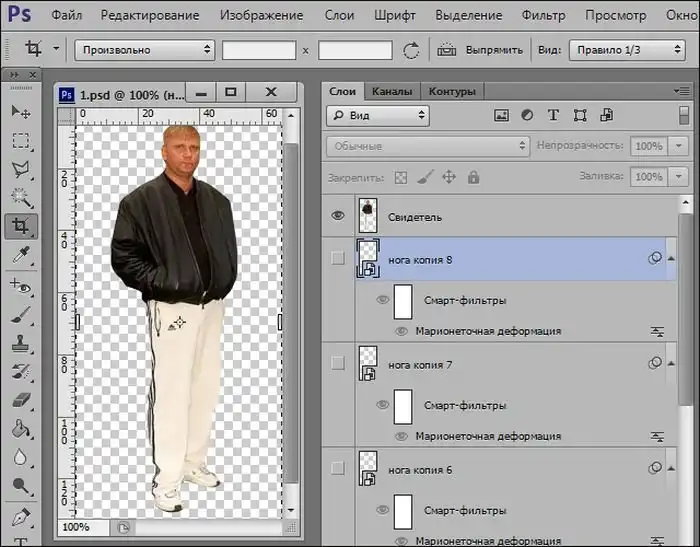Select the Polygonal Lasso tool
Screen dimensions: 700x547
20,169
